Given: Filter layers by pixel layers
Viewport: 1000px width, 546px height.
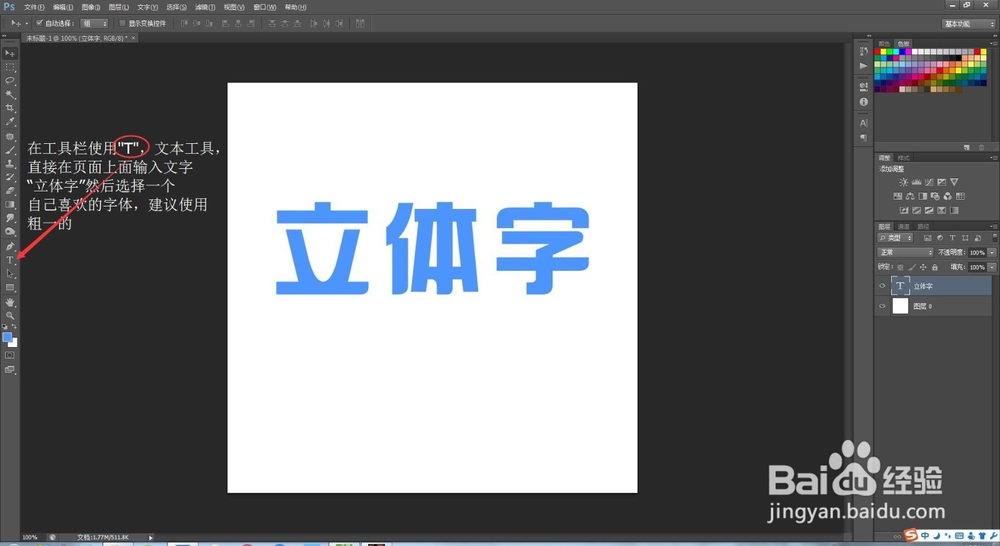Looking at the screenshot, I should pos(927,238).
